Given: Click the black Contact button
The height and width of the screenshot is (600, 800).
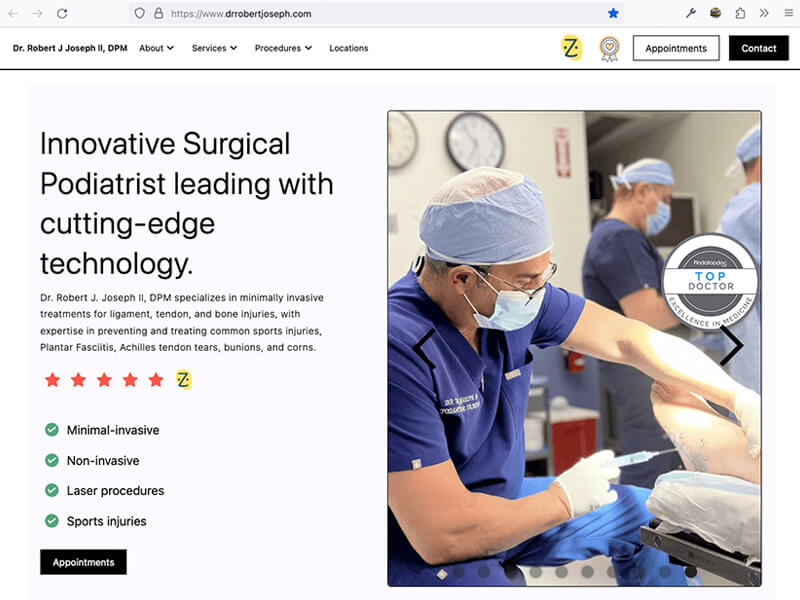Looking at the screenshot, I should pos(759,48).
